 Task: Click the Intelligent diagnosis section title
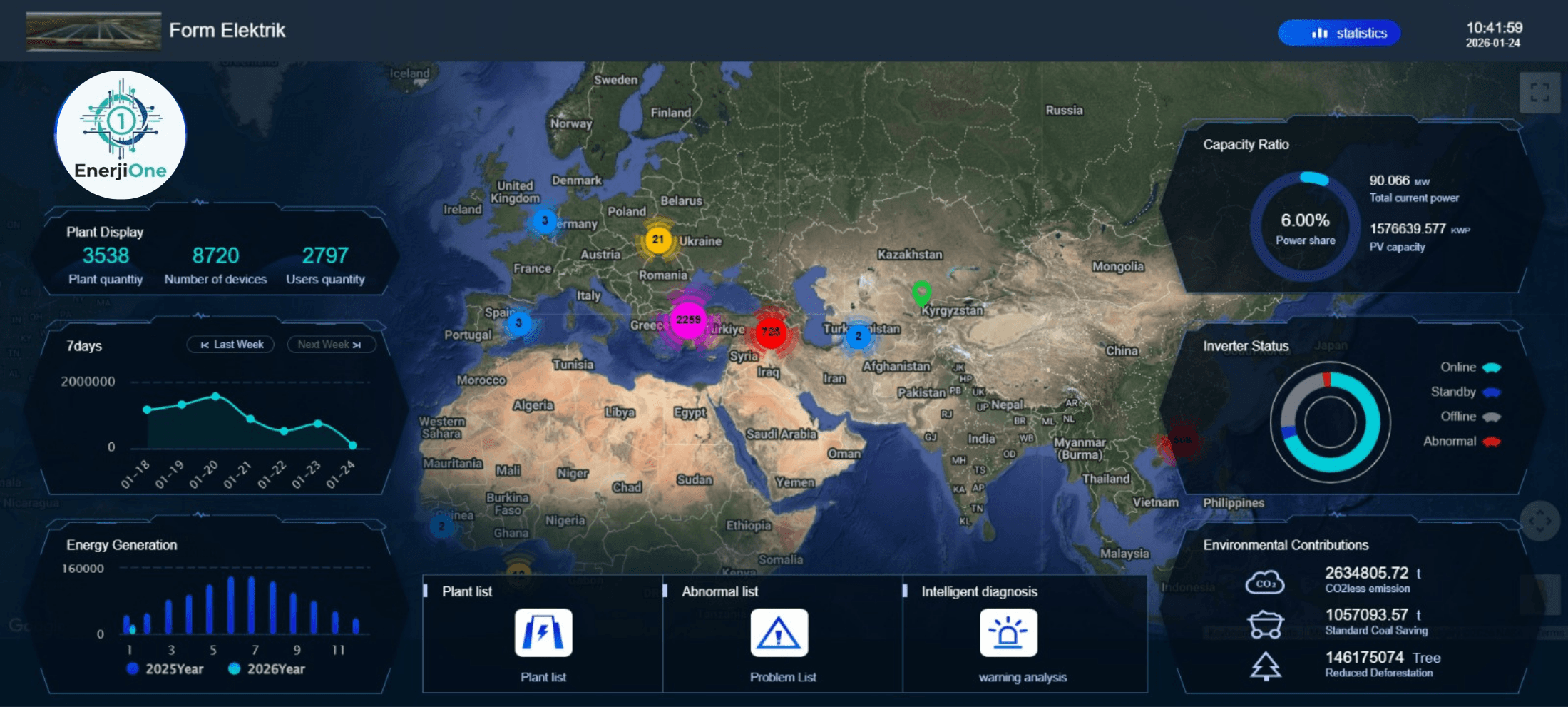pyautogui.click(x=979, y=591)
